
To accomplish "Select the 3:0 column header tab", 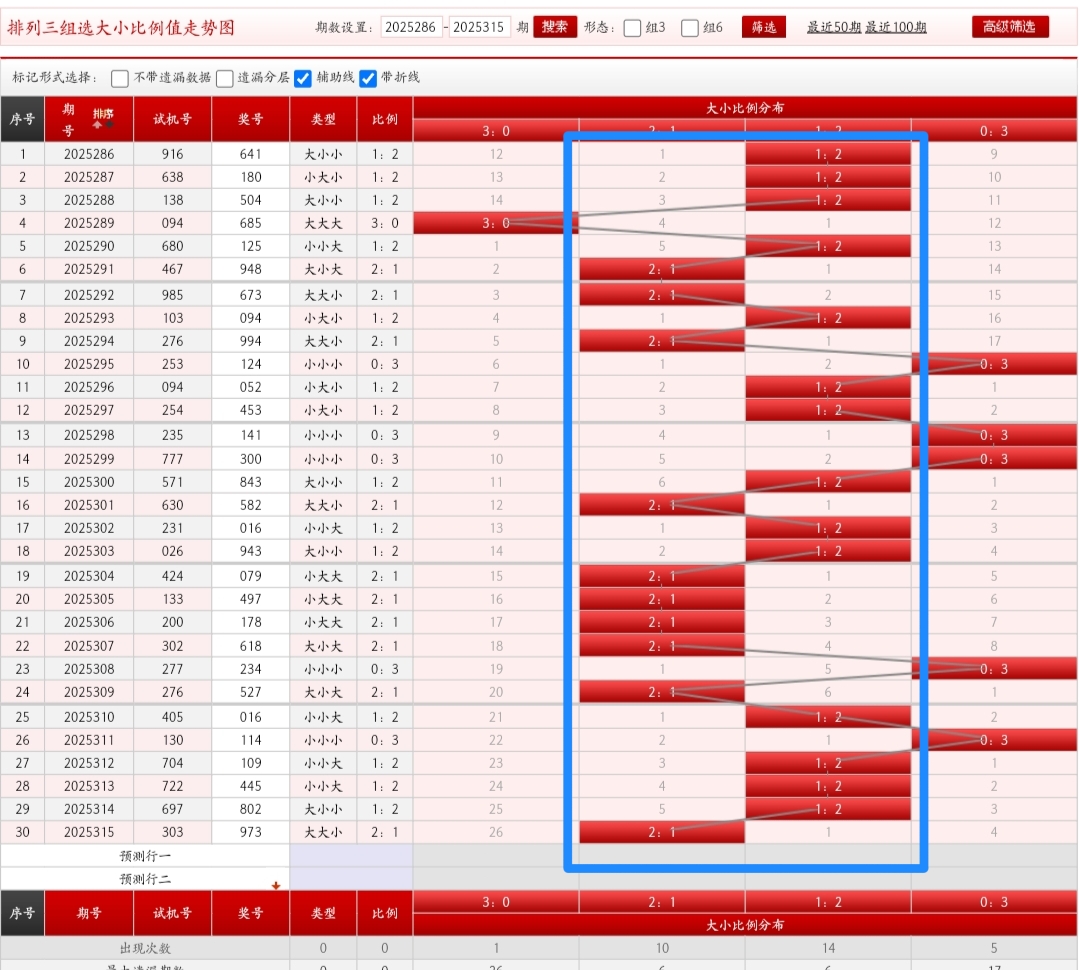I will click(x=496, y=131).
